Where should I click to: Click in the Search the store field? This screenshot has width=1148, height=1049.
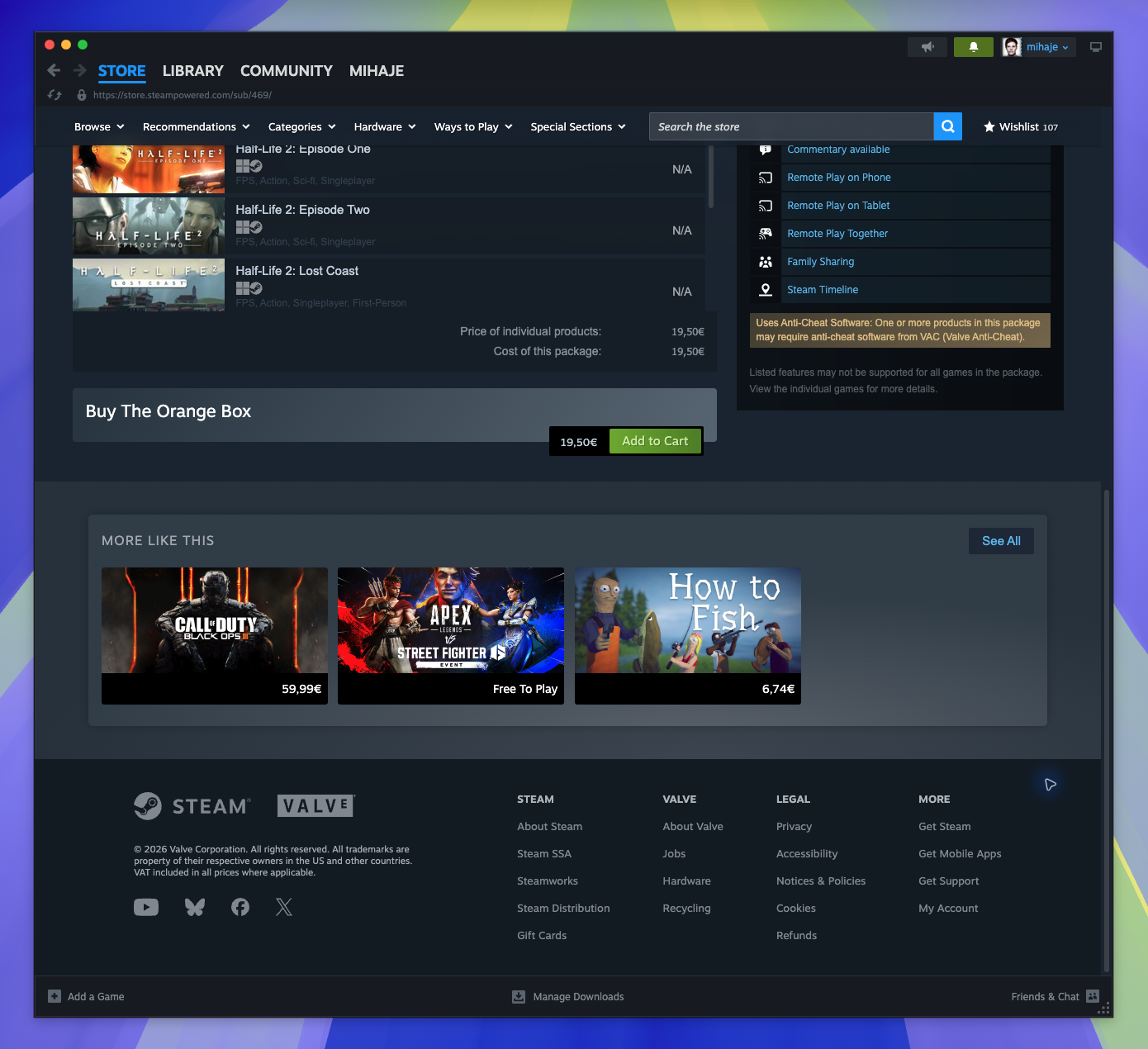pyautogui.click(x=791, y=126)
